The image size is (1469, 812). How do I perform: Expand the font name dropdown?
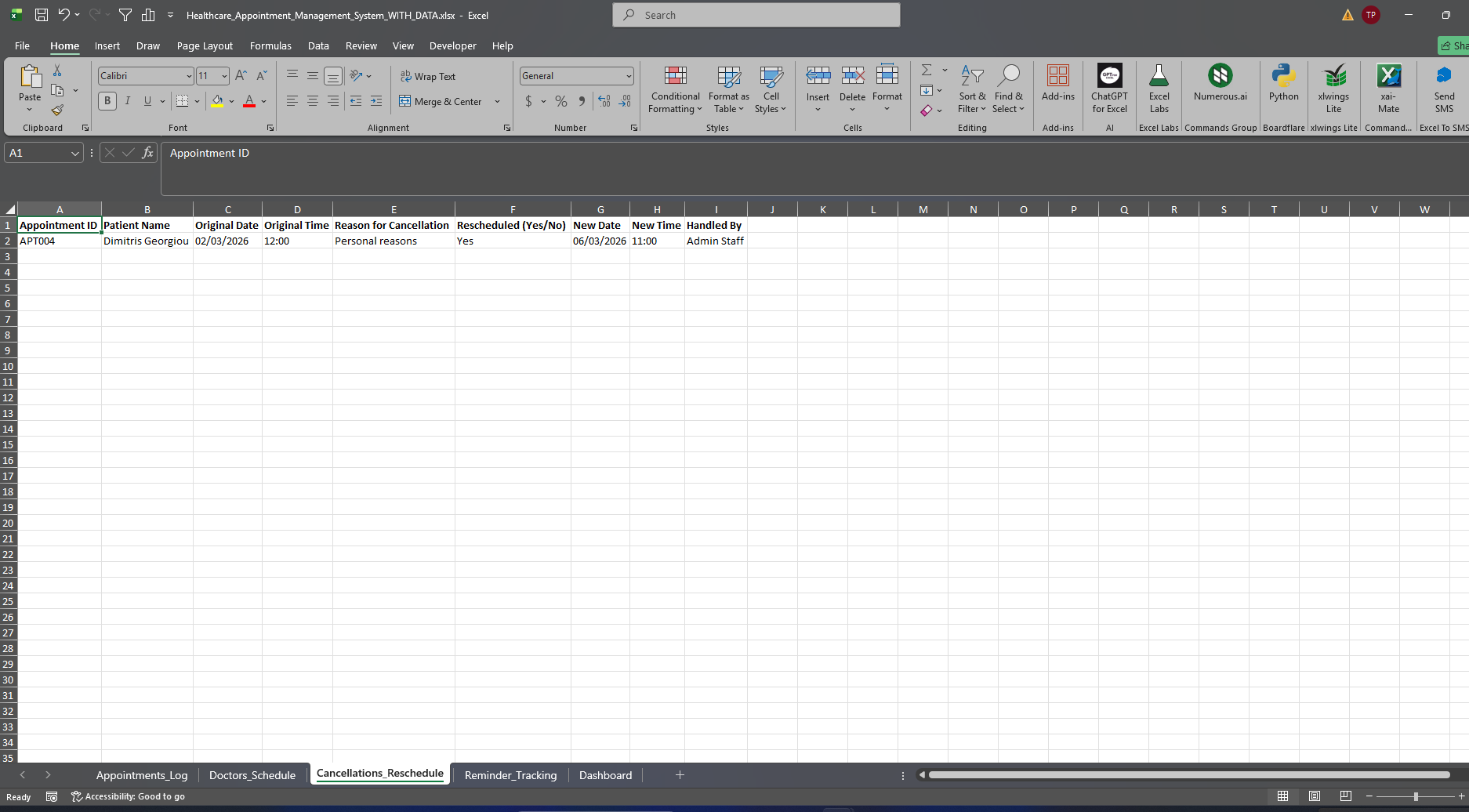pos(189,76)
